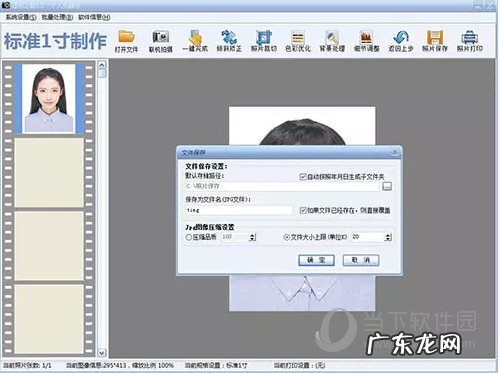Open the 系统设置(S) menu
The width and height of the screenshot is (500, 373).
coord(21,17)
